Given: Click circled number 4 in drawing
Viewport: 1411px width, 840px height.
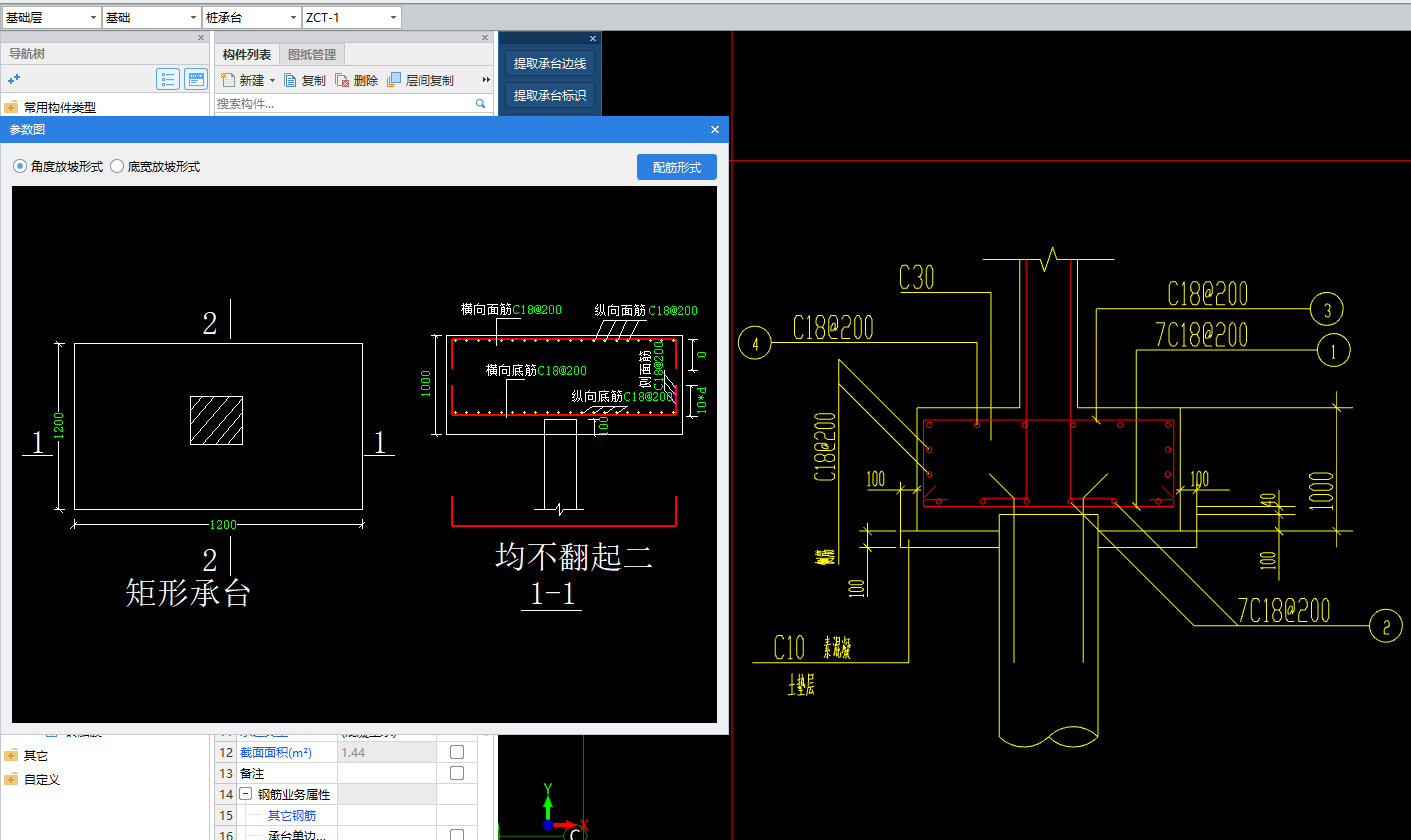Looking at the screenshot, I should [x=755, y=344].
